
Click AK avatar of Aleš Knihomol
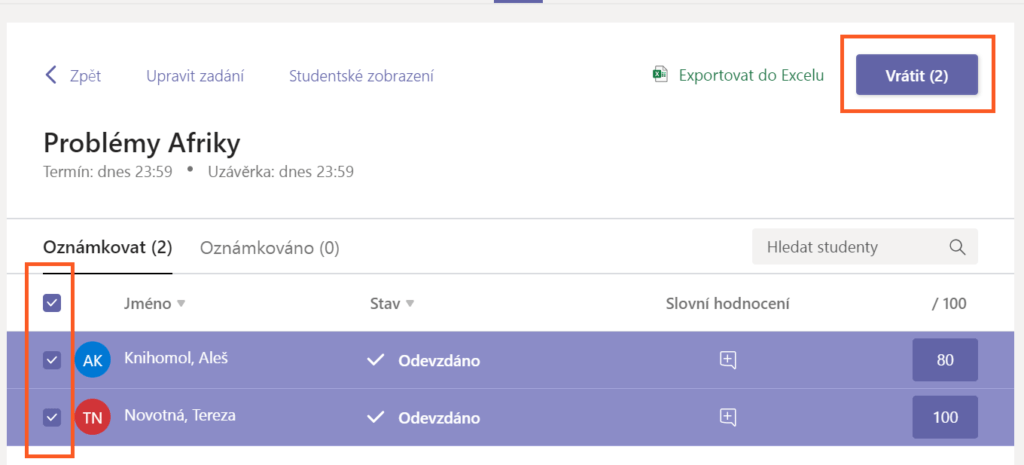[92, 361]
